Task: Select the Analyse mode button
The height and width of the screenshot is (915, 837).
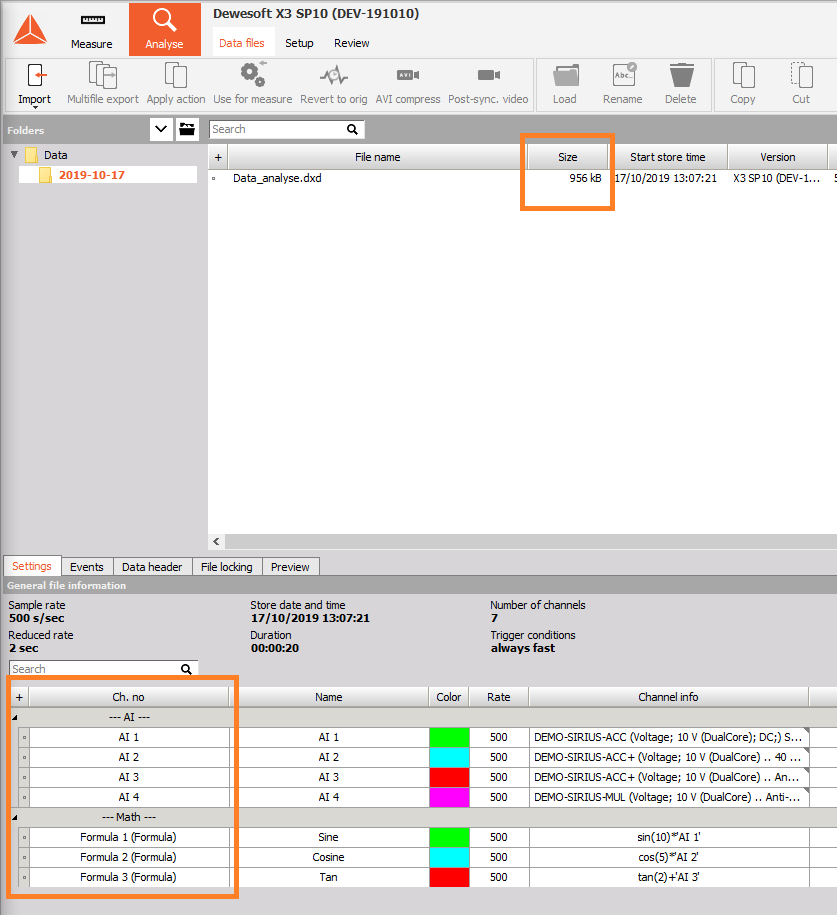Action: coord(165,30)
